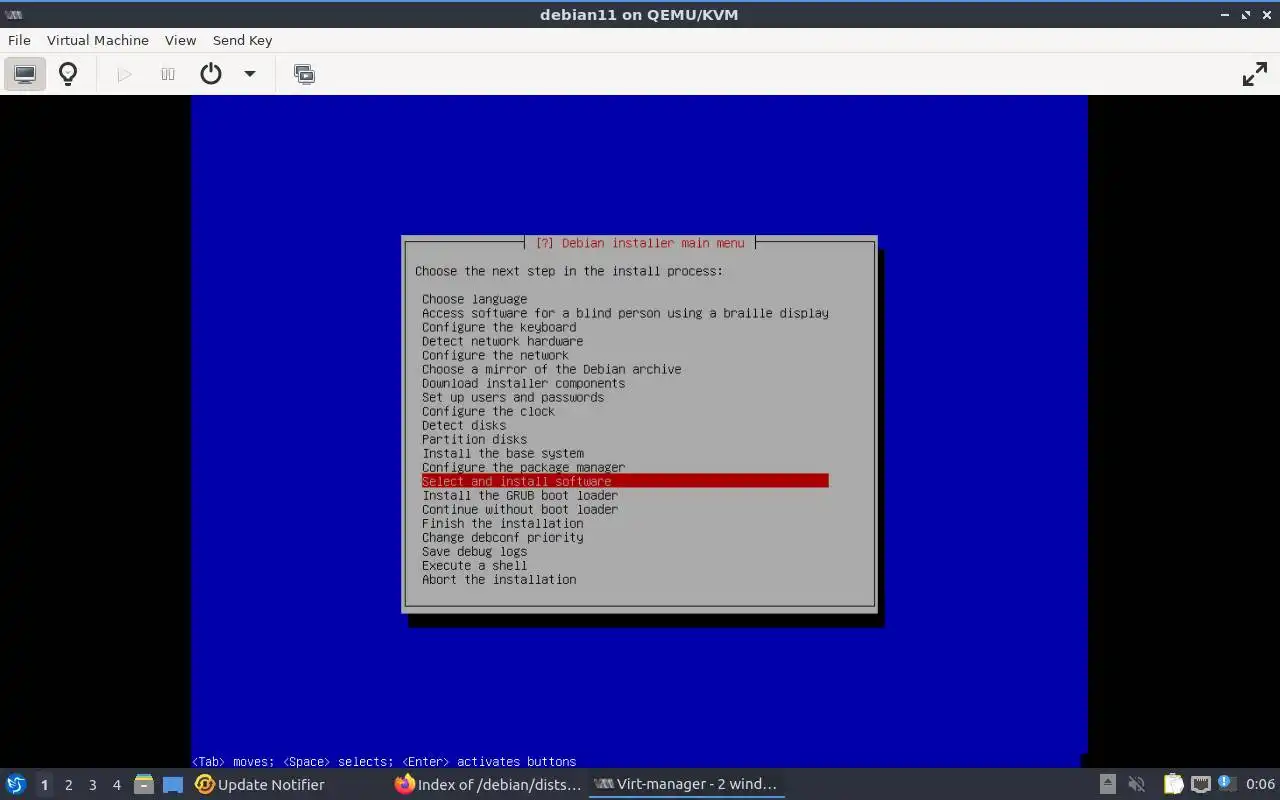This screenshot has height=800, width=1280.
Task: Pause the virtual machine
Action: point(168,74)
